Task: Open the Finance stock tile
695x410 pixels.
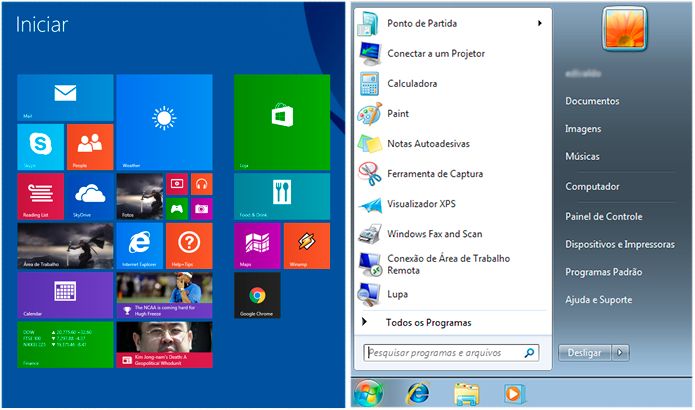Action: (65, 344)
